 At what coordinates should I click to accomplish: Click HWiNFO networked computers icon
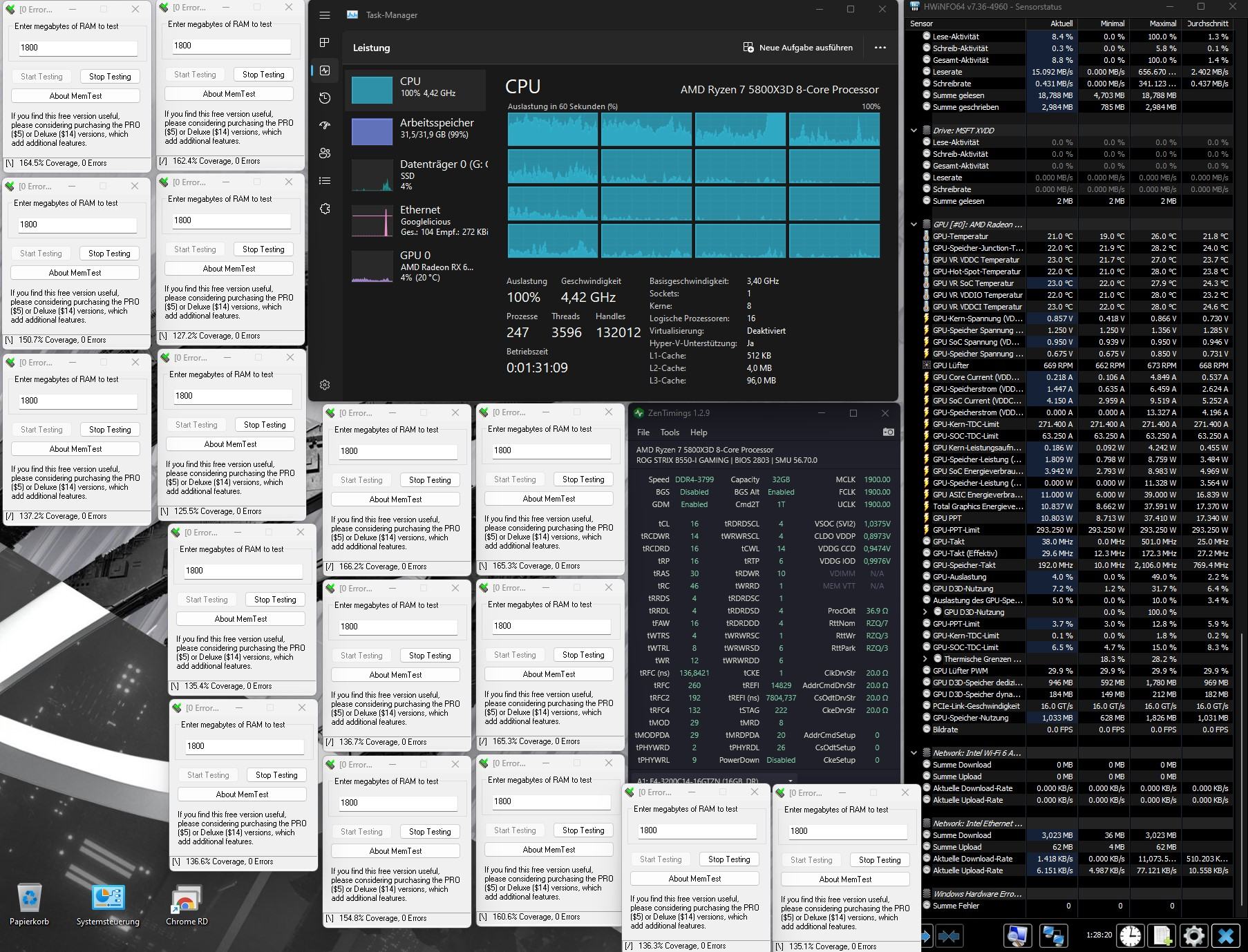(1053, 936)
